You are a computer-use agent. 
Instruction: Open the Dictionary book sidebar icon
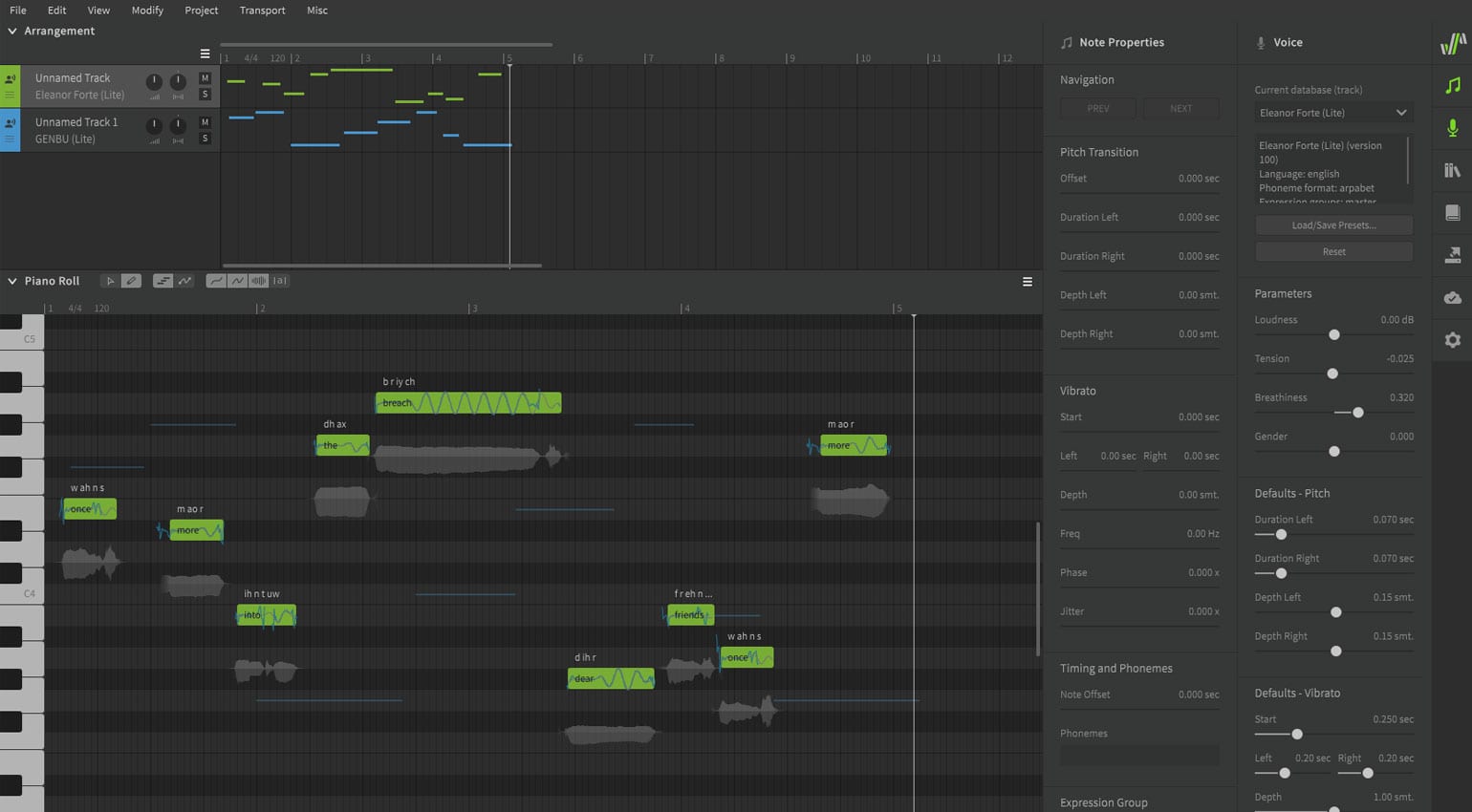(x=1453, y=212)
